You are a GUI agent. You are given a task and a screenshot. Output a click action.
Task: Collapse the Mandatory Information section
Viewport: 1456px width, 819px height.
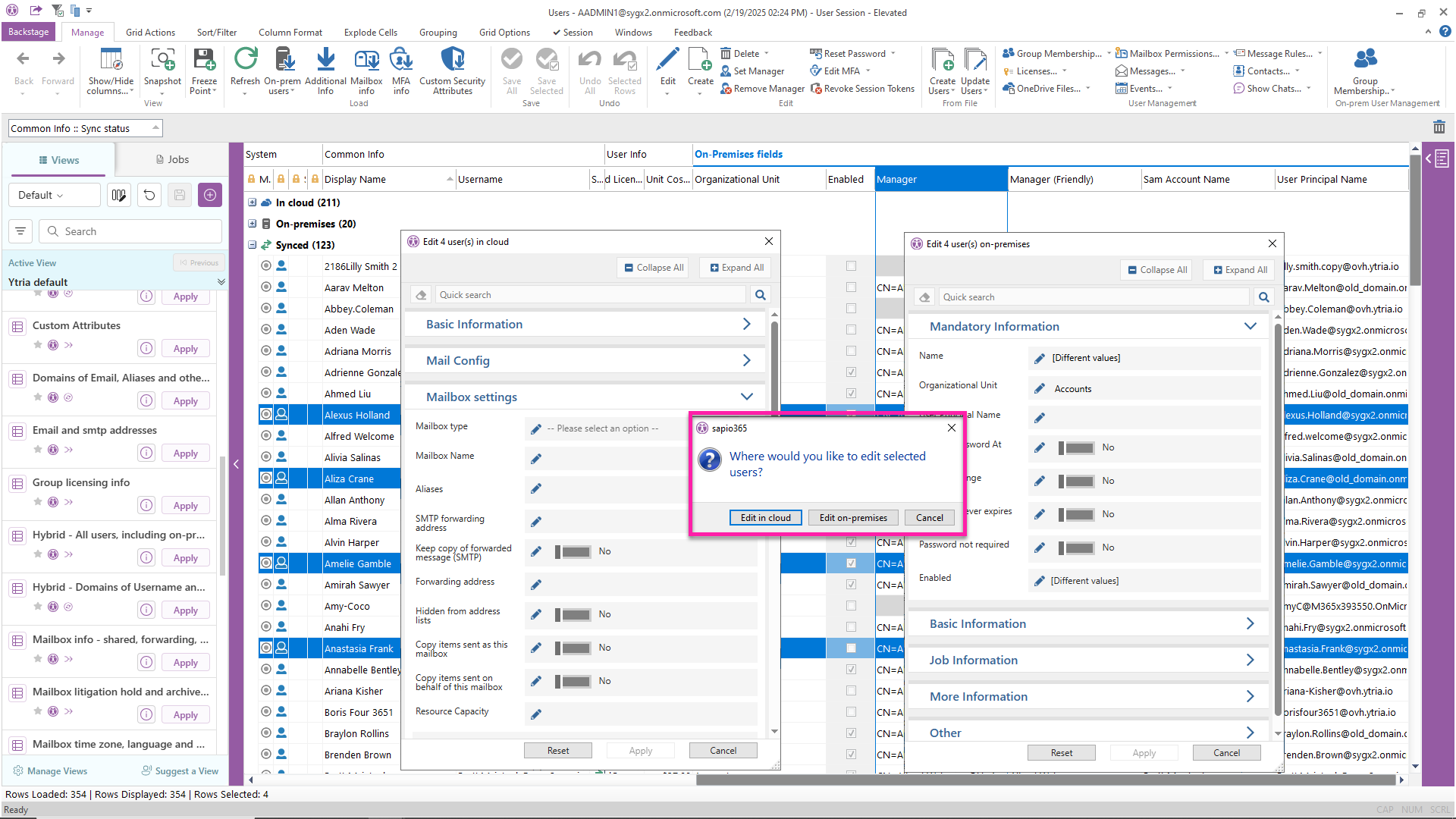(1250, 327)
